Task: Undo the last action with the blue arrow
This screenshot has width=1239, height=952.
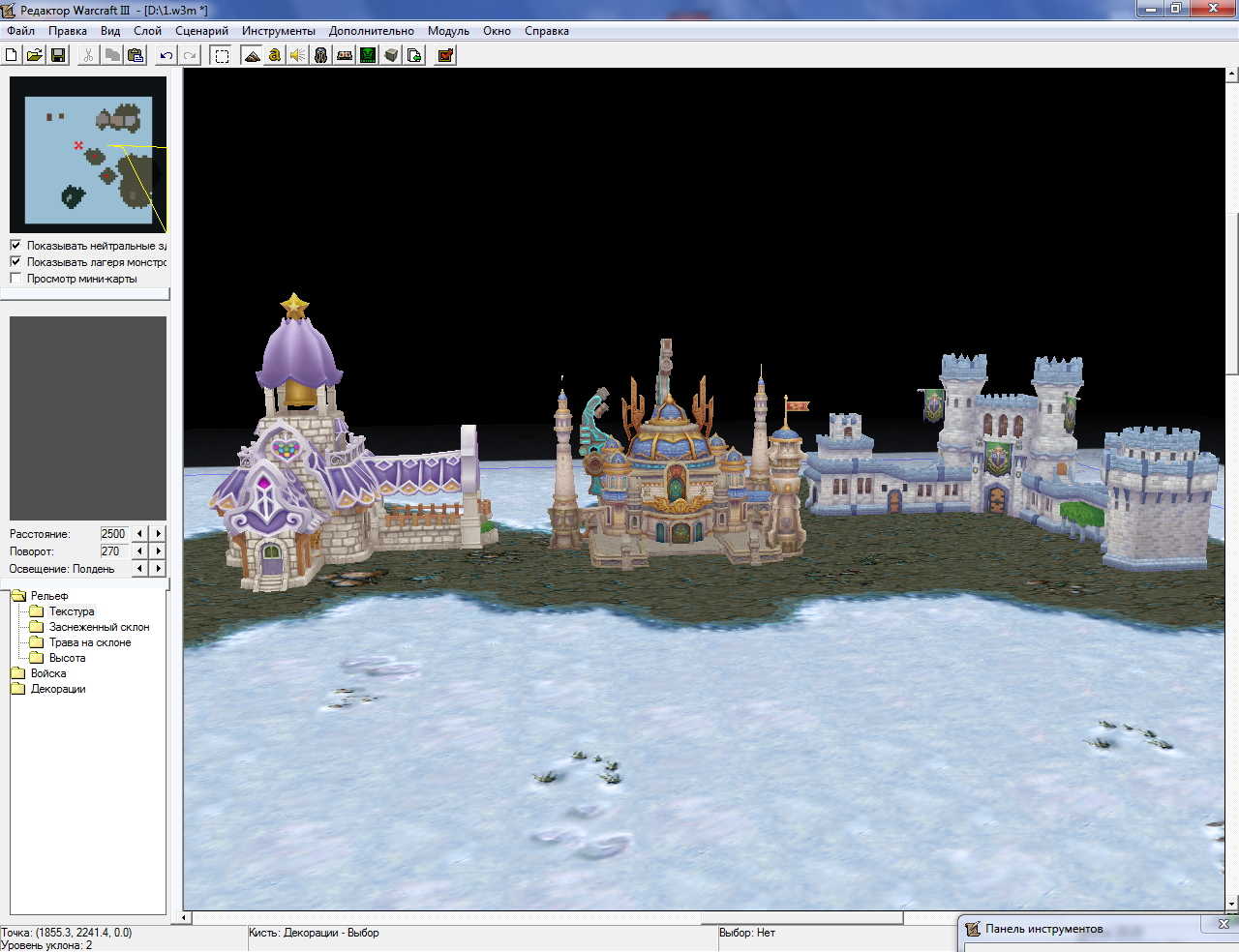Action: (166, 55)
